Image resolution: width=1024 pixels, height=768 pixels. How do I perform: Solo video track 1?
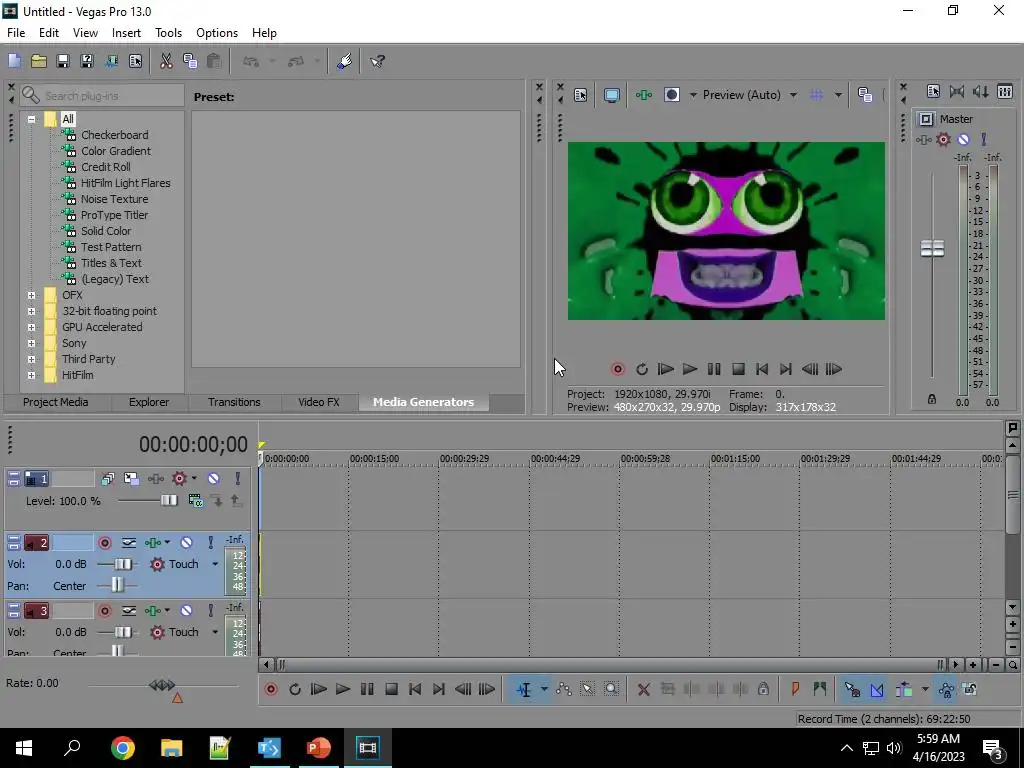pyautogui.click(x=238, y=479)
